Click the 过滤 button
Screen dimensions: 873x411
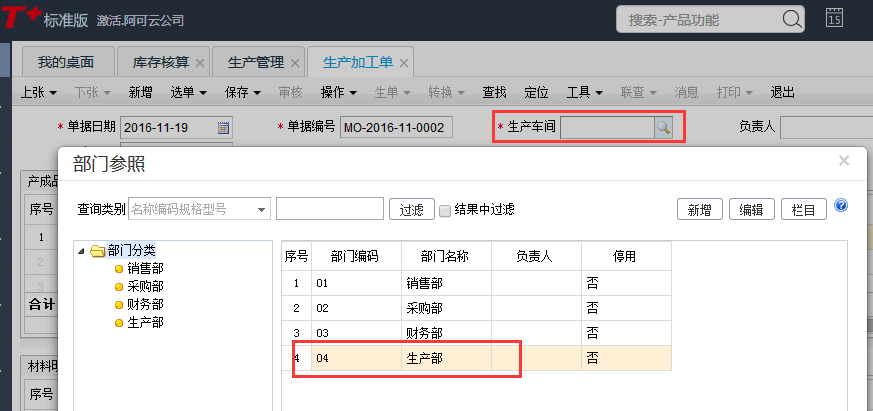coord(411,209)
